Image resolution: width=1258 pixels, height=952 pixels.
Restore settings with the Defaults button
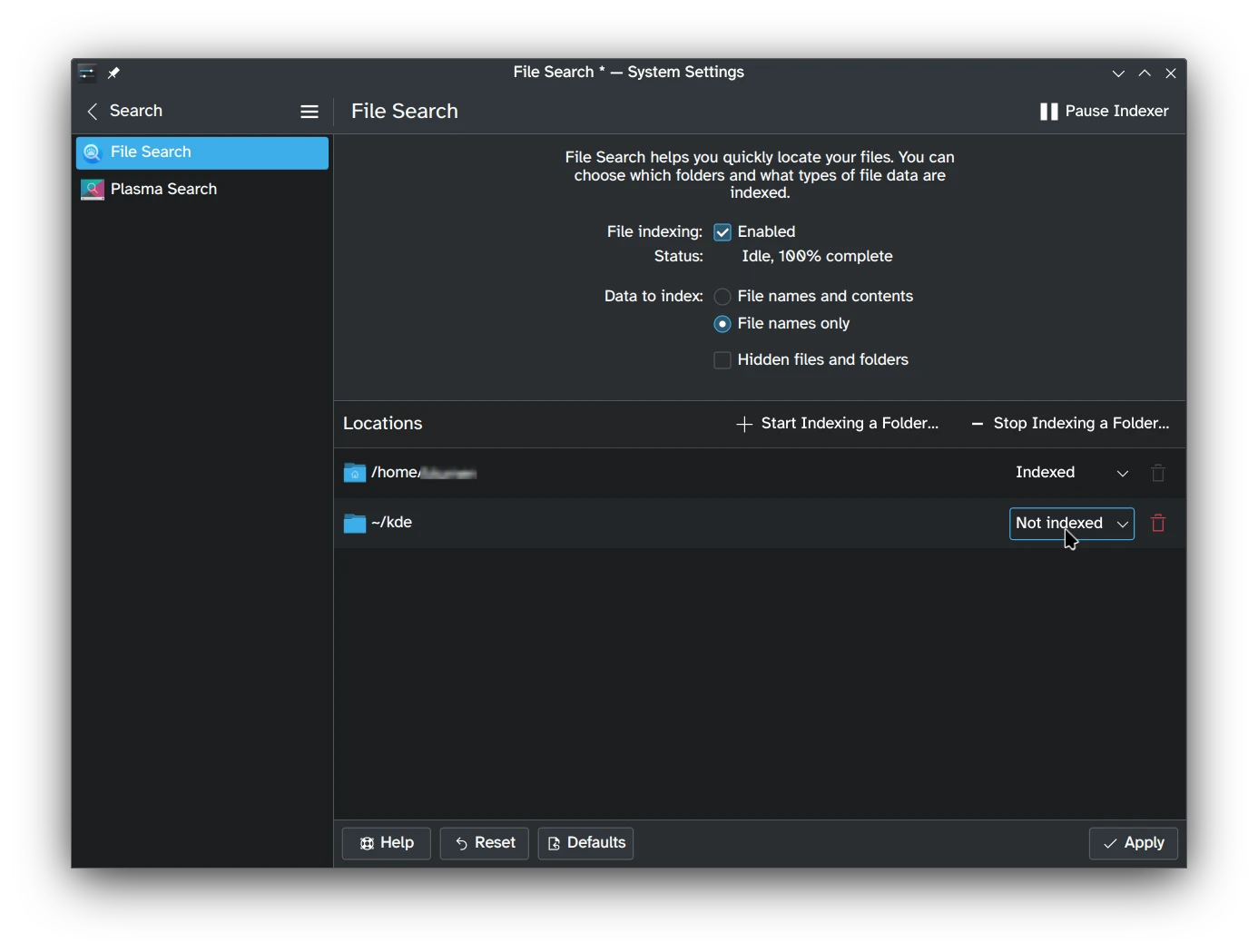point(586,843)
